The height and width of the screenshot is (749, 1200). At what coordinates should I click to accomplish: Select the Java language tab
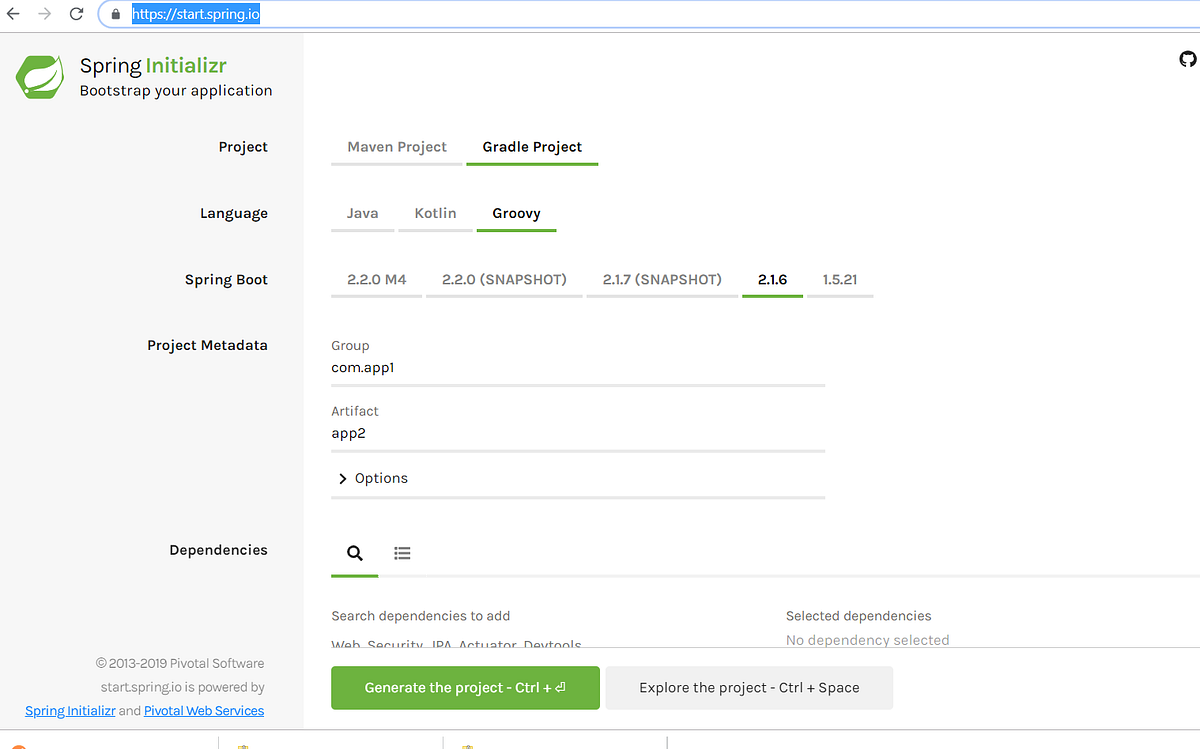tap(362, 213)
